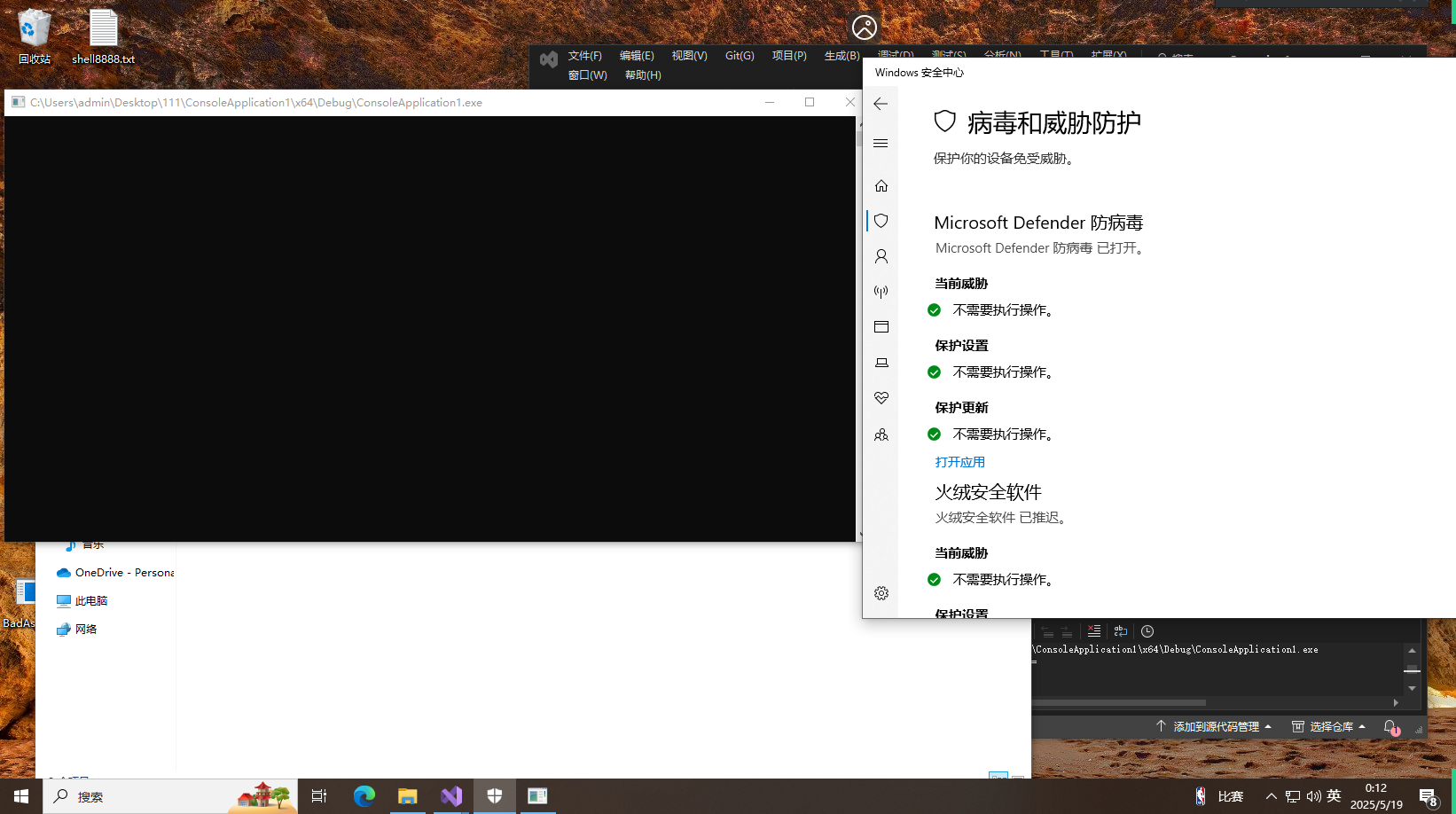The image size is (1456, 814).
Task: Go to Security Center Home sidebar icon
Action: point(881,185)
